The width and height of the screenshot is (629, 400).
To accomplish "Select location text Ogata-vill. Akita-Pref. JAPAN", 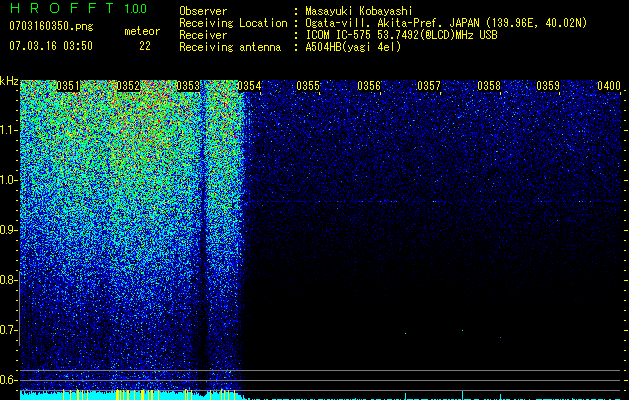I will pos(393,23).
